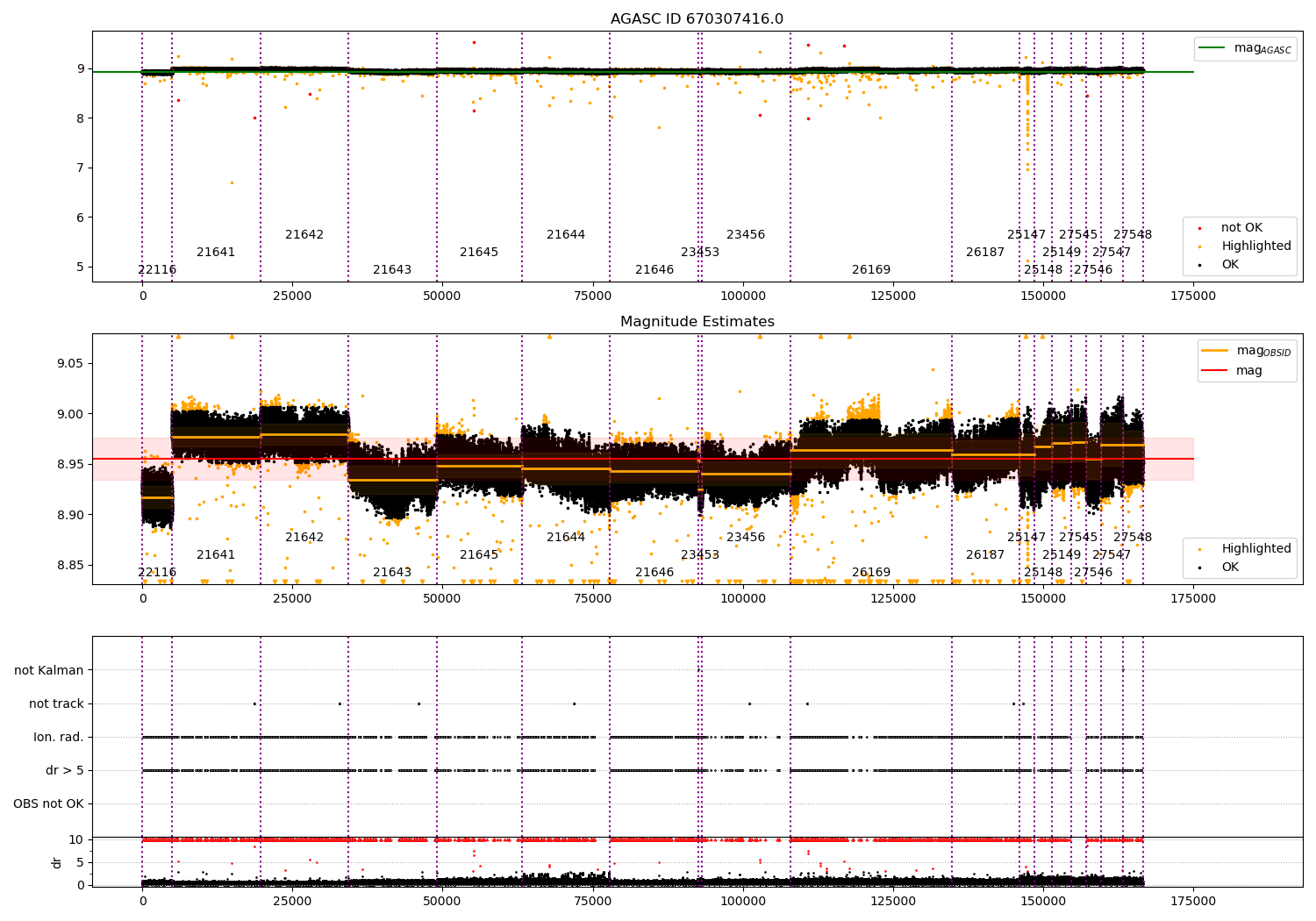The width and height of the screenshot is (1316, 921).
Task: Click the 'Magnitude Estimates' panel title
Action: pyautogui.click(x=697, y=322)
